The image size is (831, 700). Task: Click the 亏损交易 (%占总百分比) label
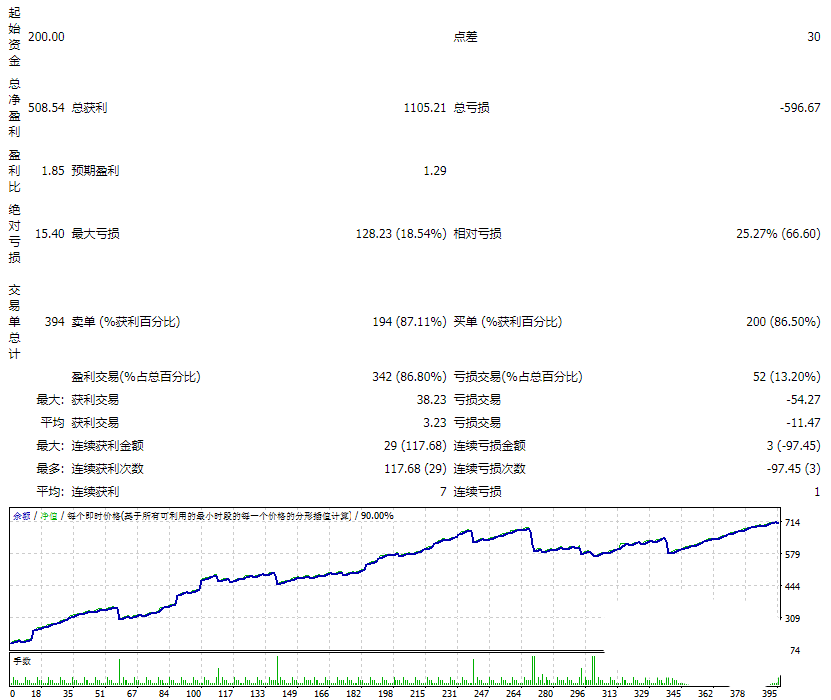pos(517,377)
